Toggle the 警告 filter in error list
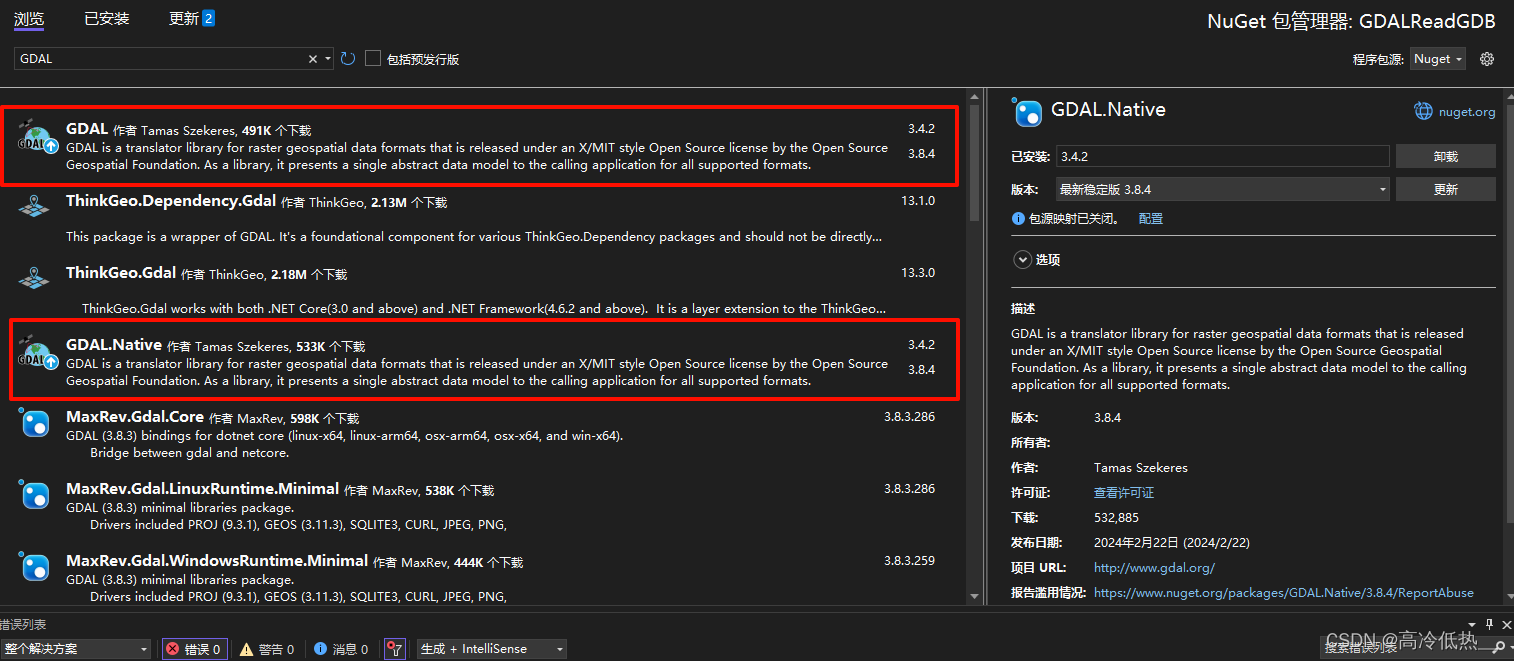1514x661 pixels. pos(266,648)
